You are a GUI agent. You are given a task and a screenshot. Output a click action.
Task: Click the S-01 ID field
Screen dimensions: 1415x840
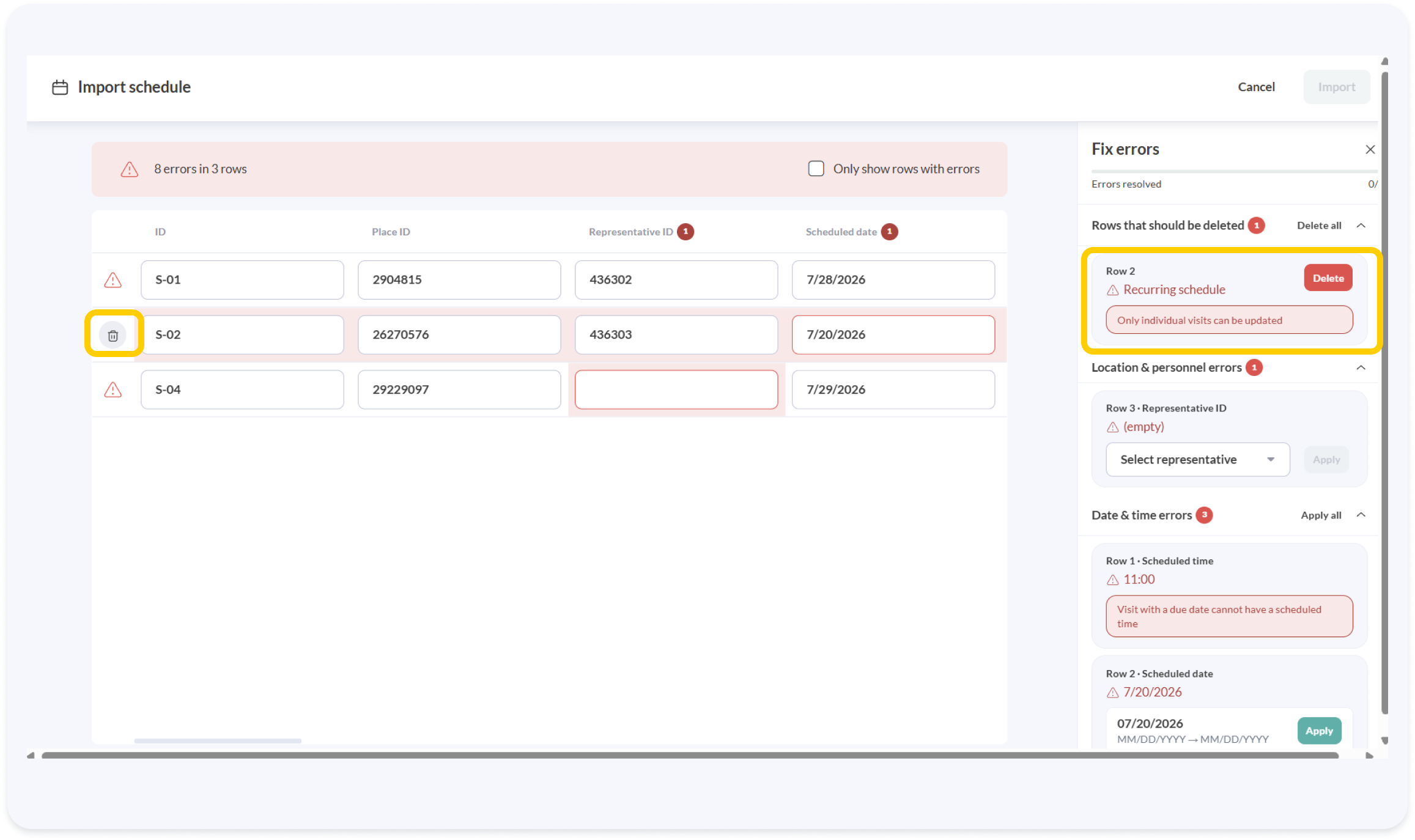[x=242, y=280]
